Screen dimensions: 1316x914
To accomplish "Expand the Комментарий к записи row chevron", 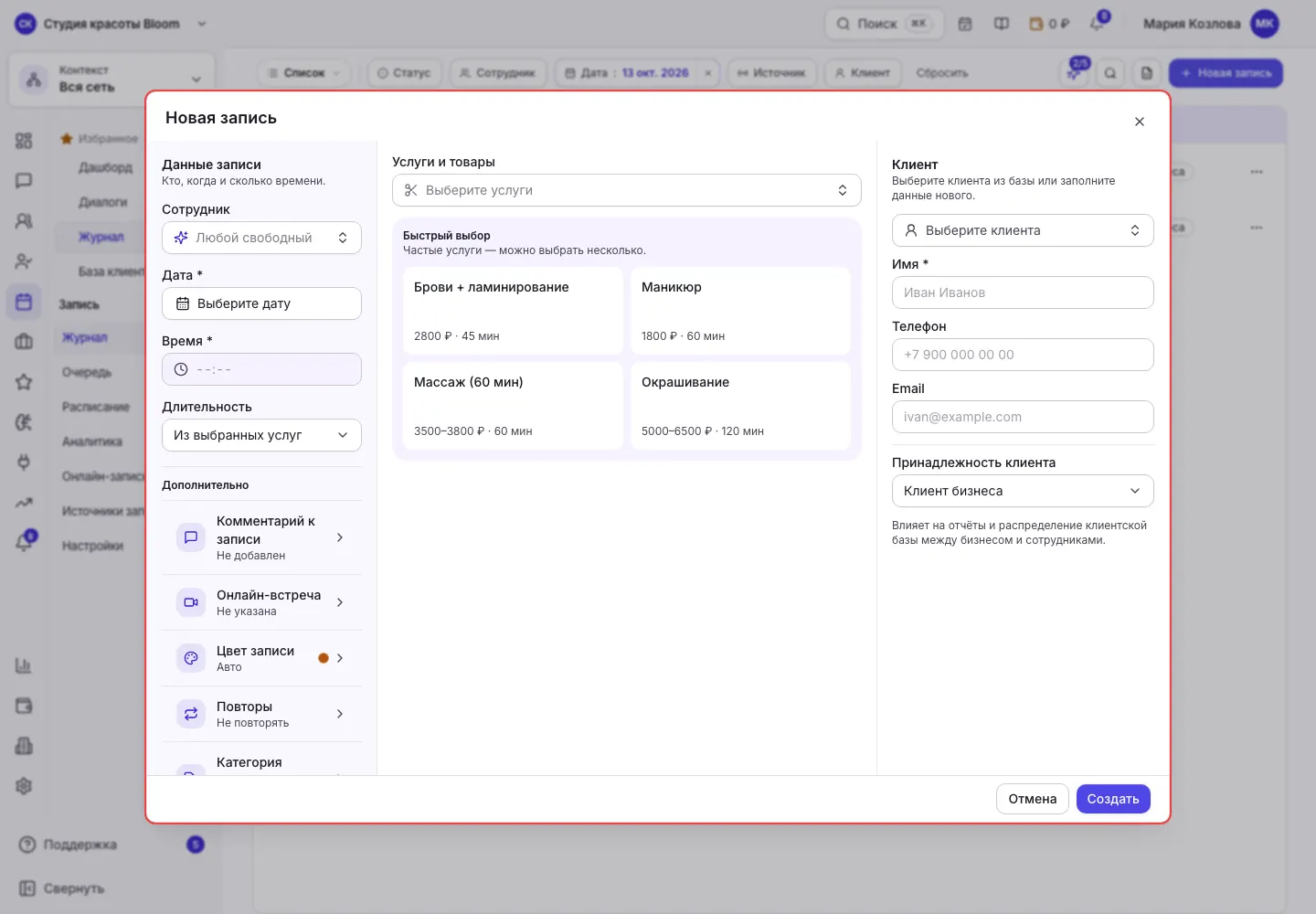I will pos(340,537).
